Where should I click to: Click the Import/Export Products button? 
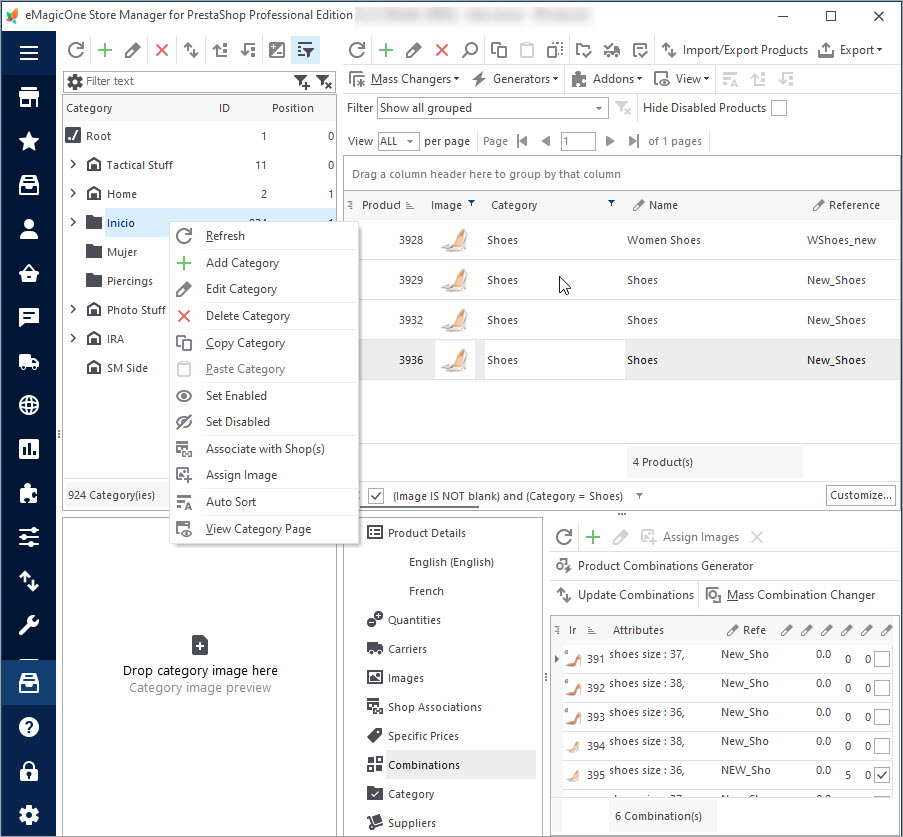(x=734, y=50)
